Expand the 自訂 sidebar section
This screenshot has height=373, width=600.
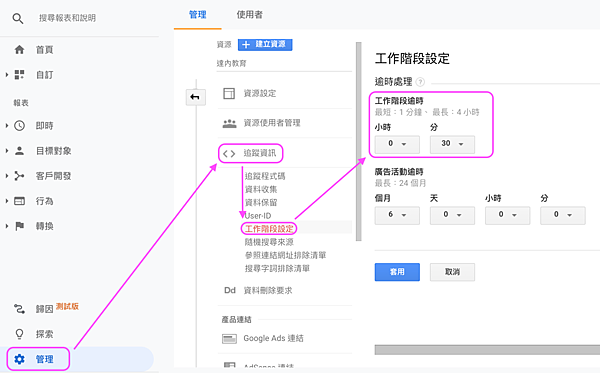pos(7,75)
